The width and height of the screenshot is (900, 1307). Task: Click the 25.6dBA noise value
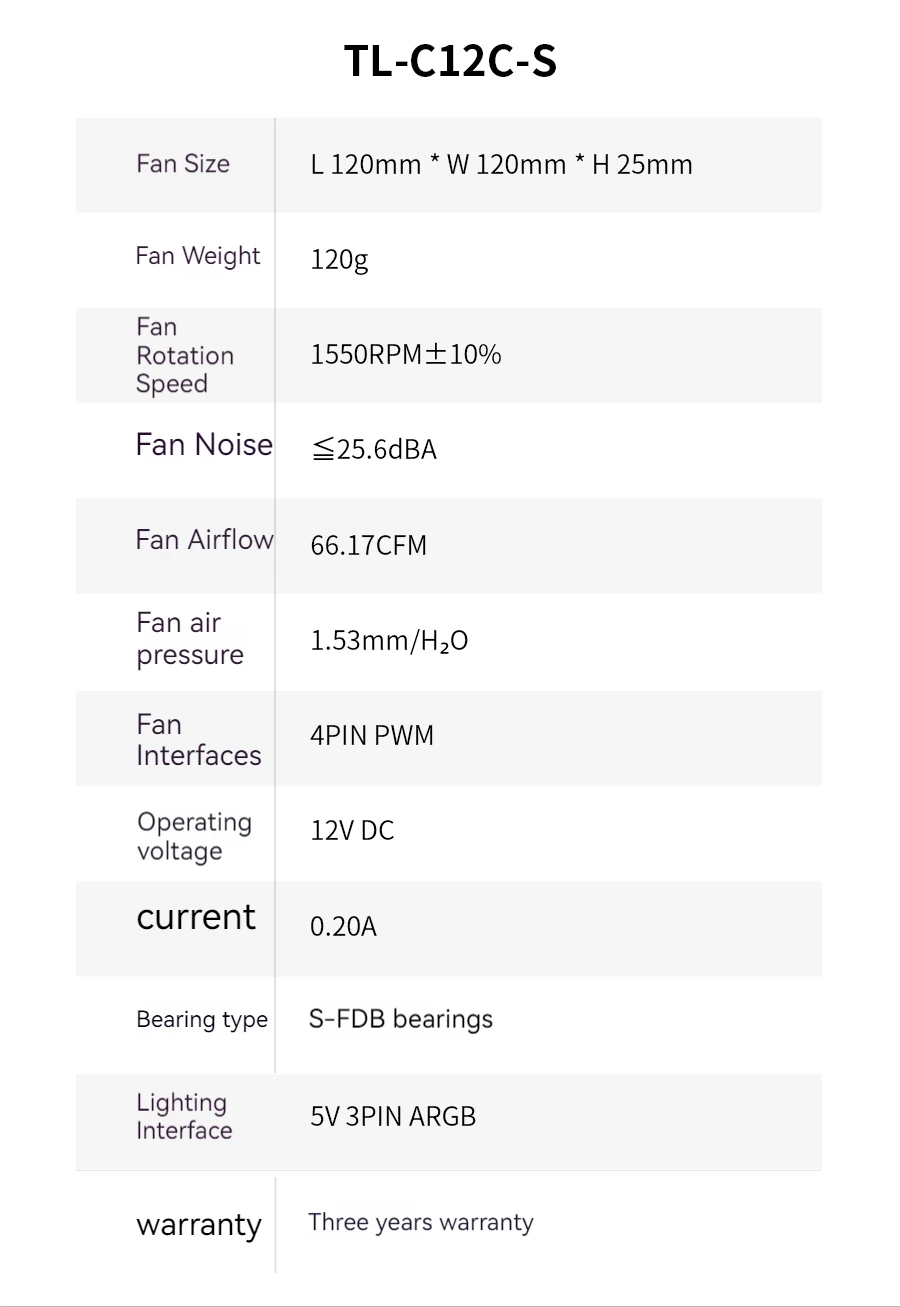click(374, 450)
